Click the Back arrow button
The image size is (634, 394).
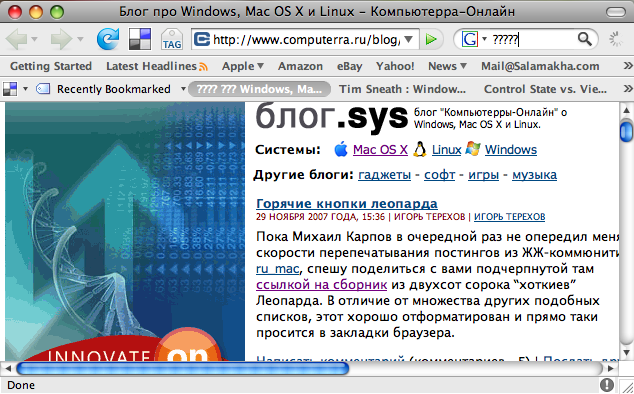[16, 39]
